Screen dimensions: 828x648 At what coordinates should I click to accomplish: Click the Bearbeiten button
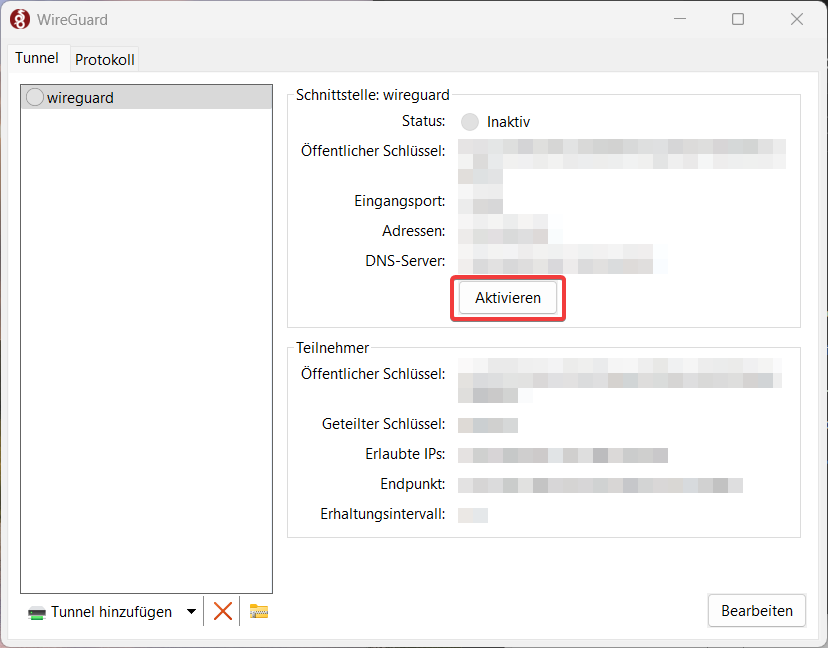pyautogui.click(x=757, y=611)
